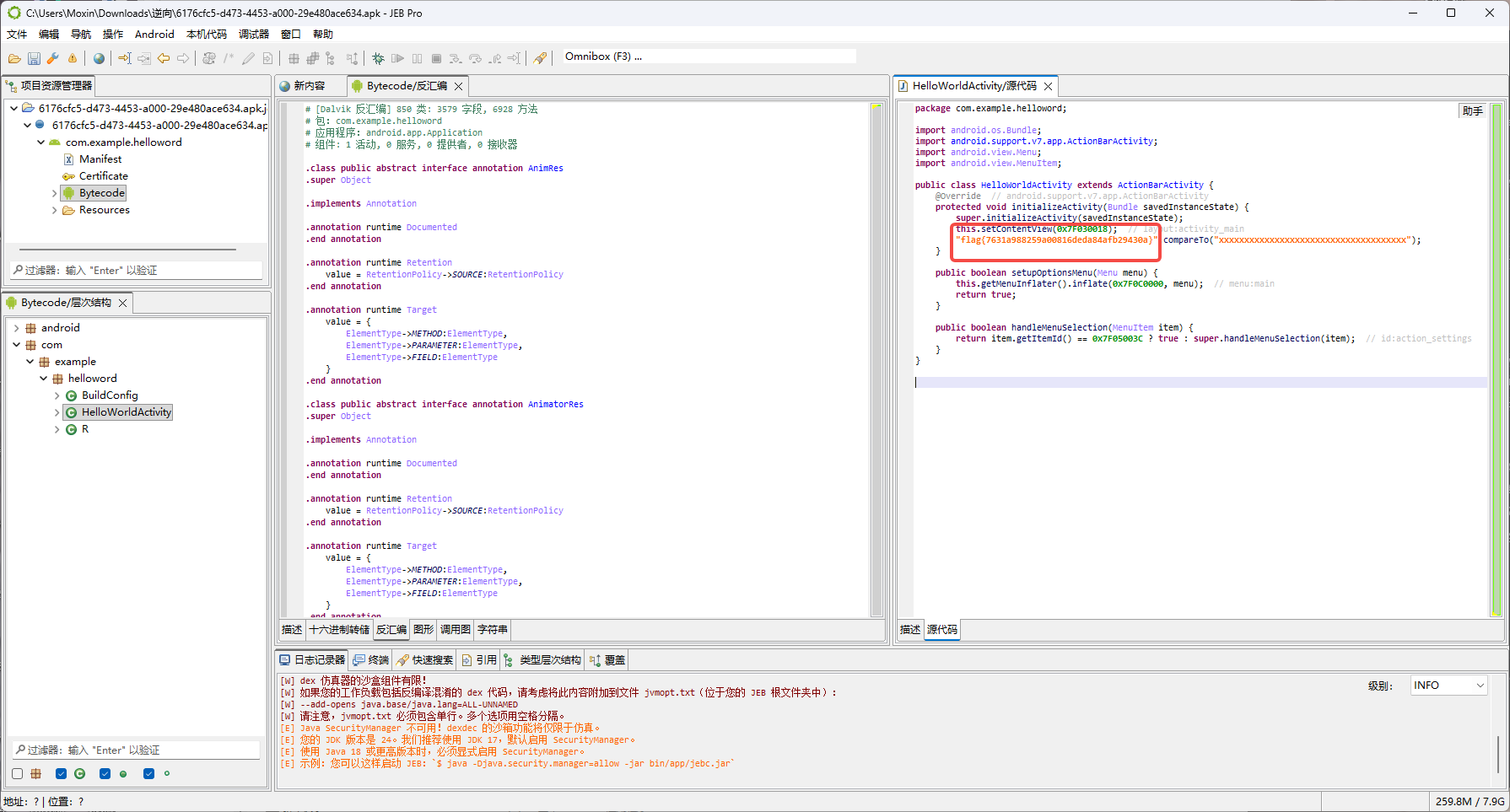The image size is (1510, 812).
Task: Expand the Resources folder node
Action: coord(55,210)
